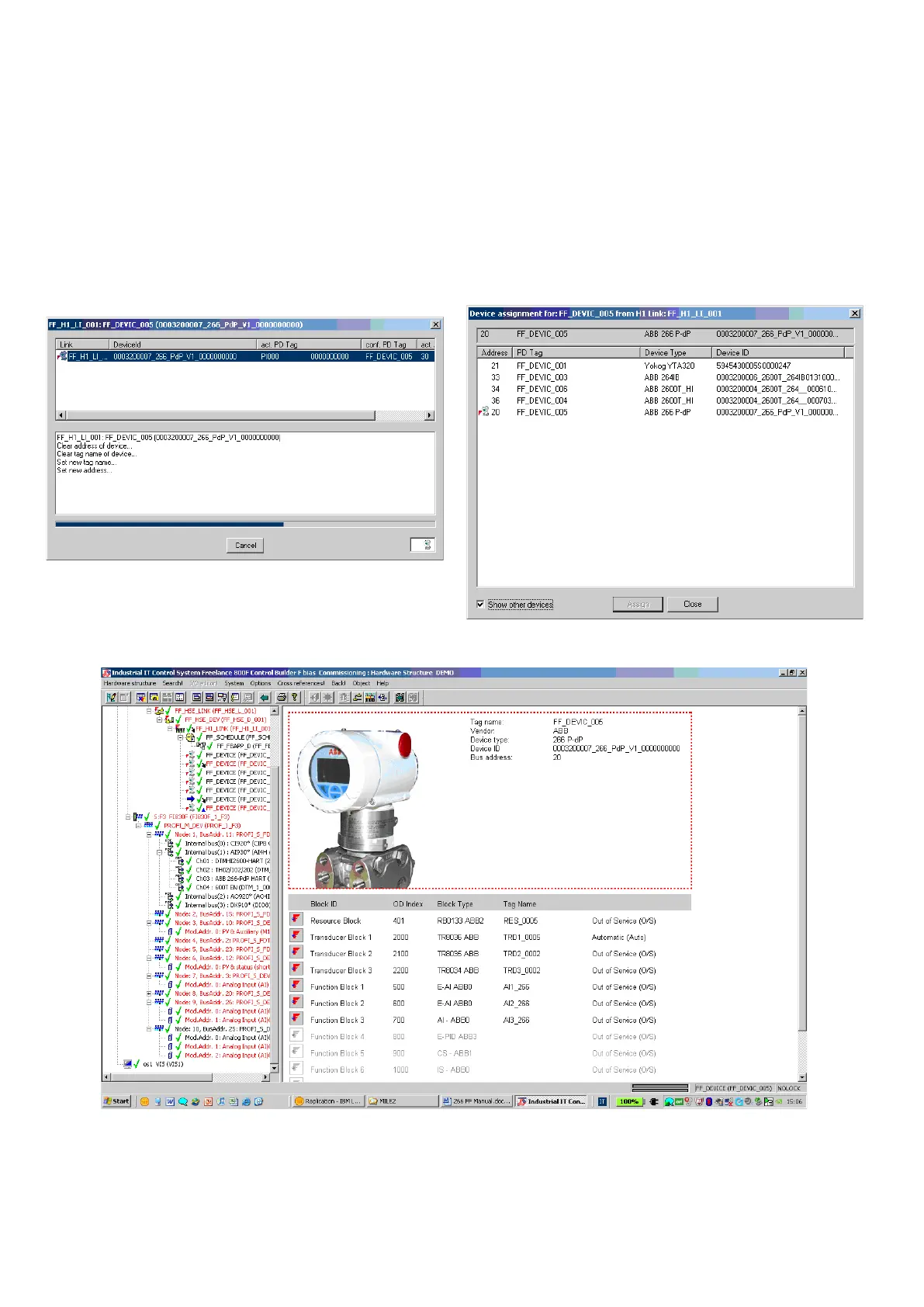Open the Search! menu
Viewport: 924px width, 1307px height.
172,683
